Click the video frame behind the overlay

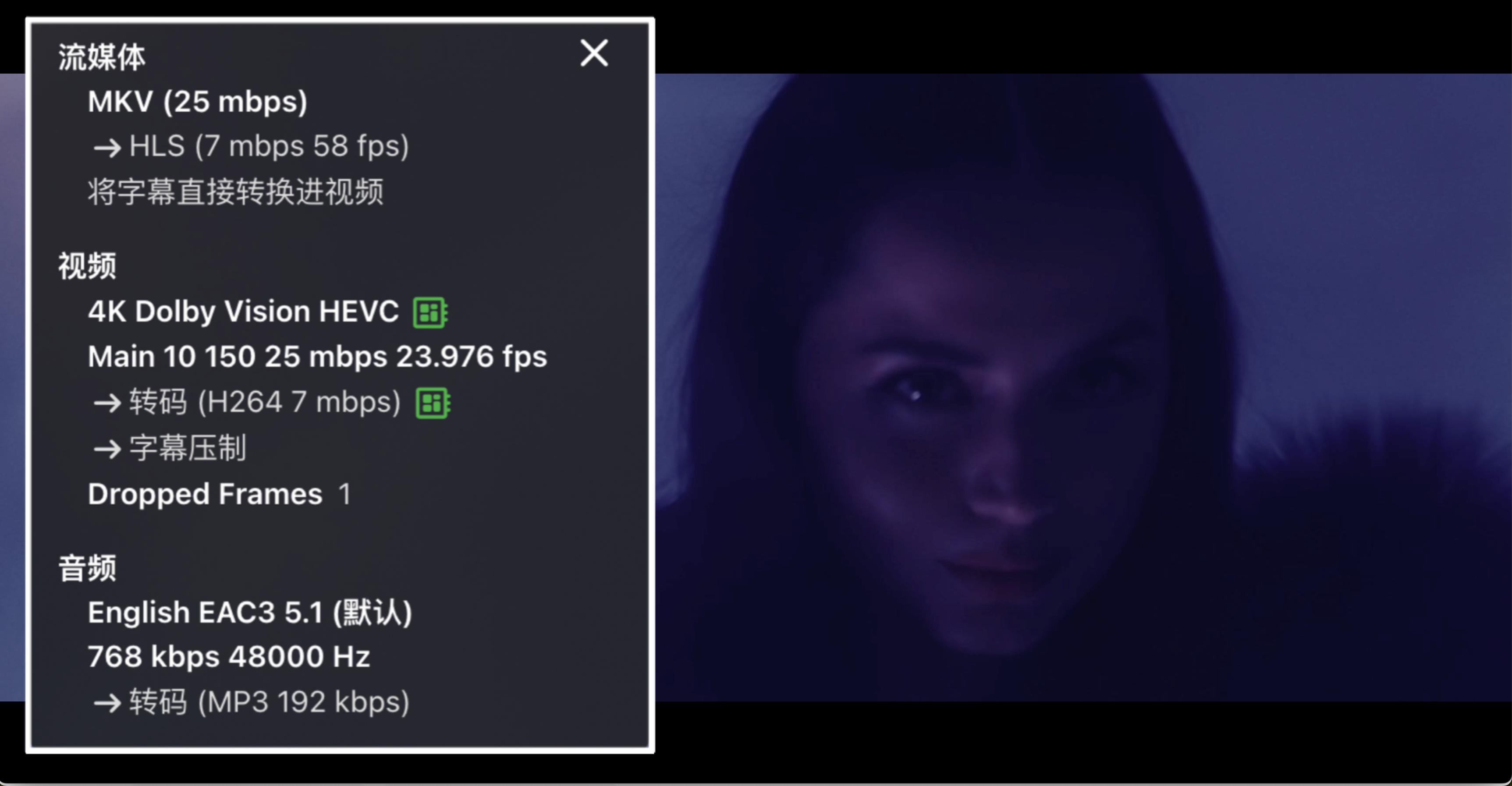tap(1083, 387)
